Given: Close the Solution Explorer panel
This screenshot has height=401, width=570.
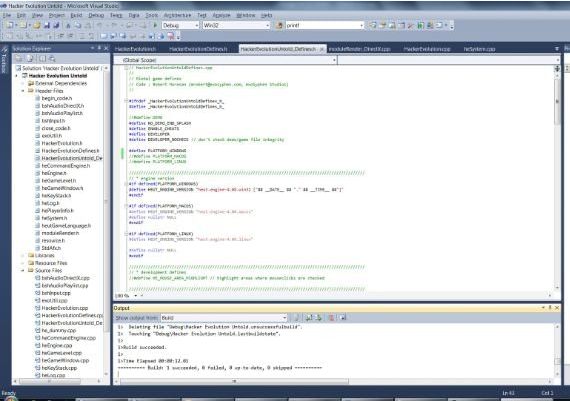Looking at the screenshot, I should point(106,48).
